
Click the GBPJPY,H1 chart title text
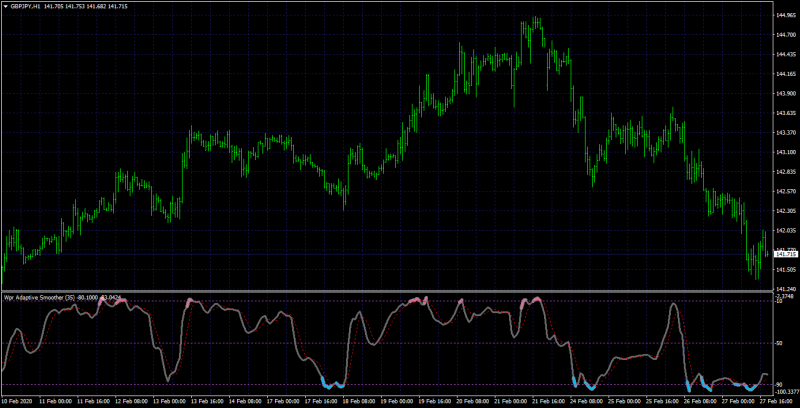(26, 7)
